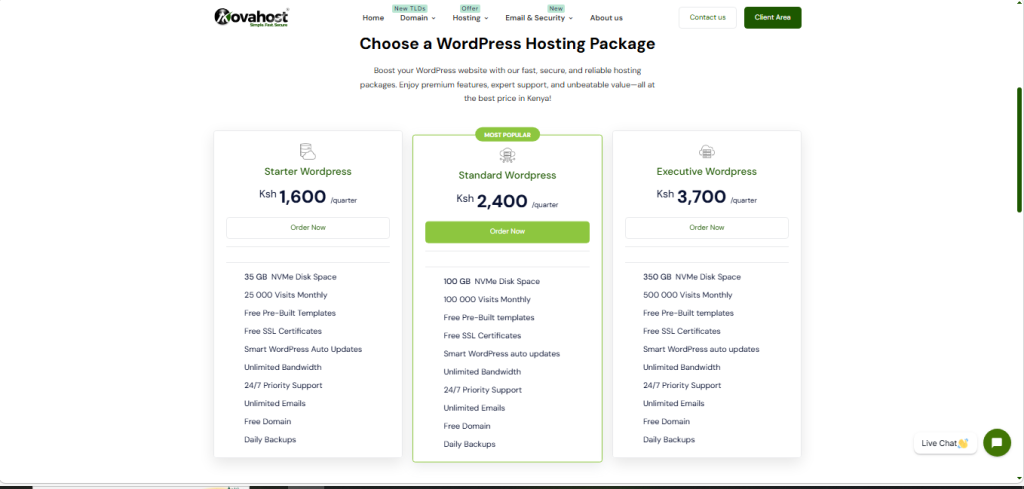Click the page vertical scrollbar
This screenshot has width=1024, height=489.
pos(1019,150)
